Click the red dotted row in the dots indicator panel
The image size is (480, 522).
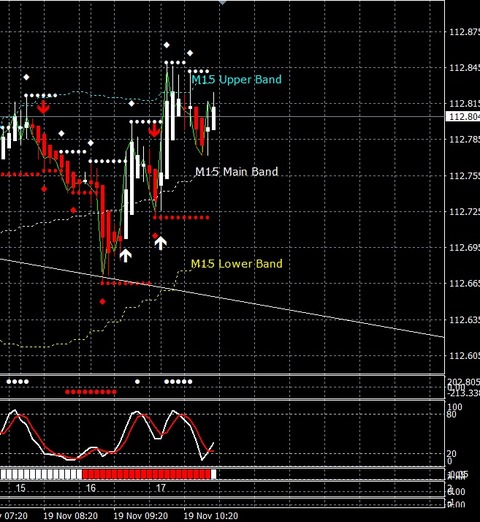click(x=91, y=392)
